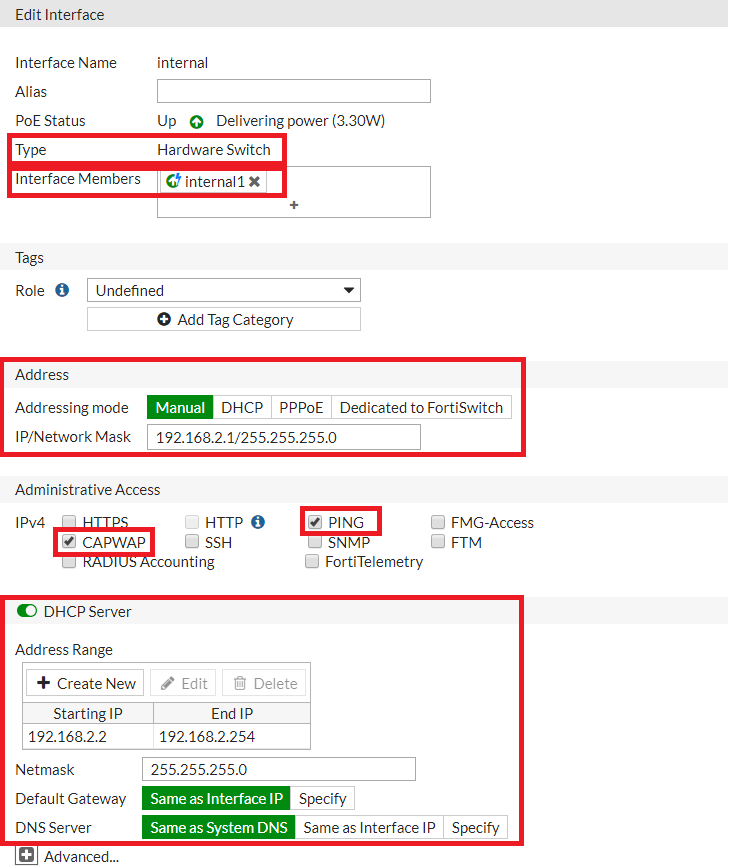Select DHCP addressing mode
Image resolution: width=730 pixels, height=866 pixels.
pyautogui.click(x=242, y=407)
